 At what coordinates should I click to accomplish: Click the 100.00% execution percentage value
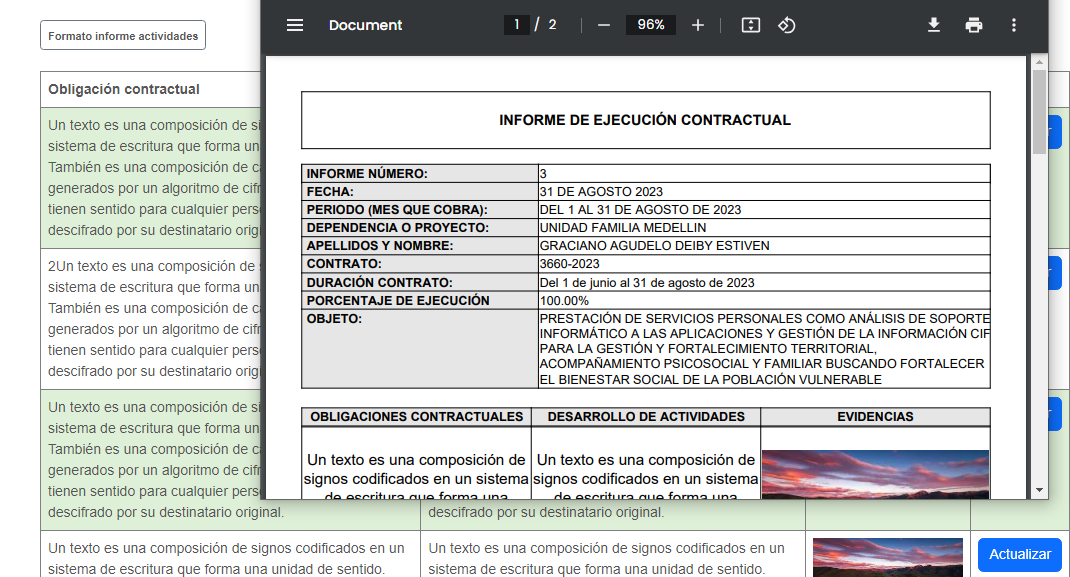[x=564, y=301]
